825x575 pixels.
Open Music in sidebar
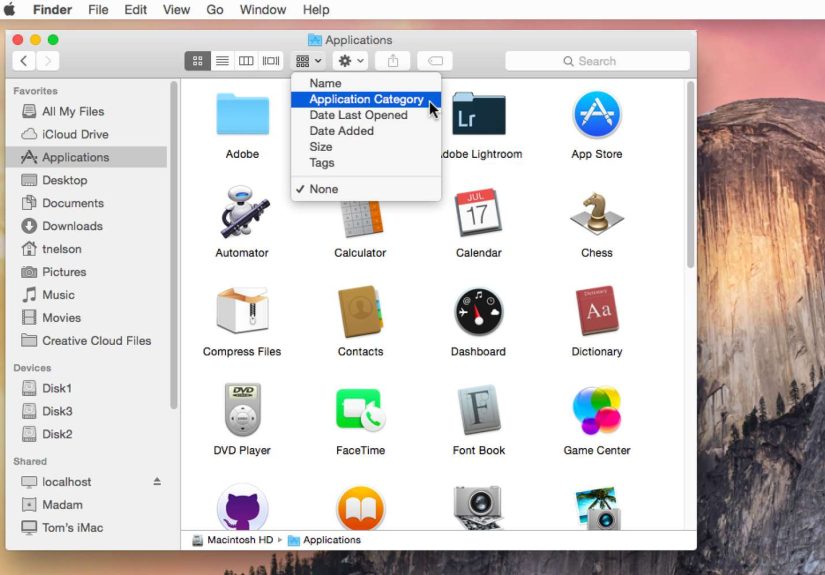pos(87,295)
